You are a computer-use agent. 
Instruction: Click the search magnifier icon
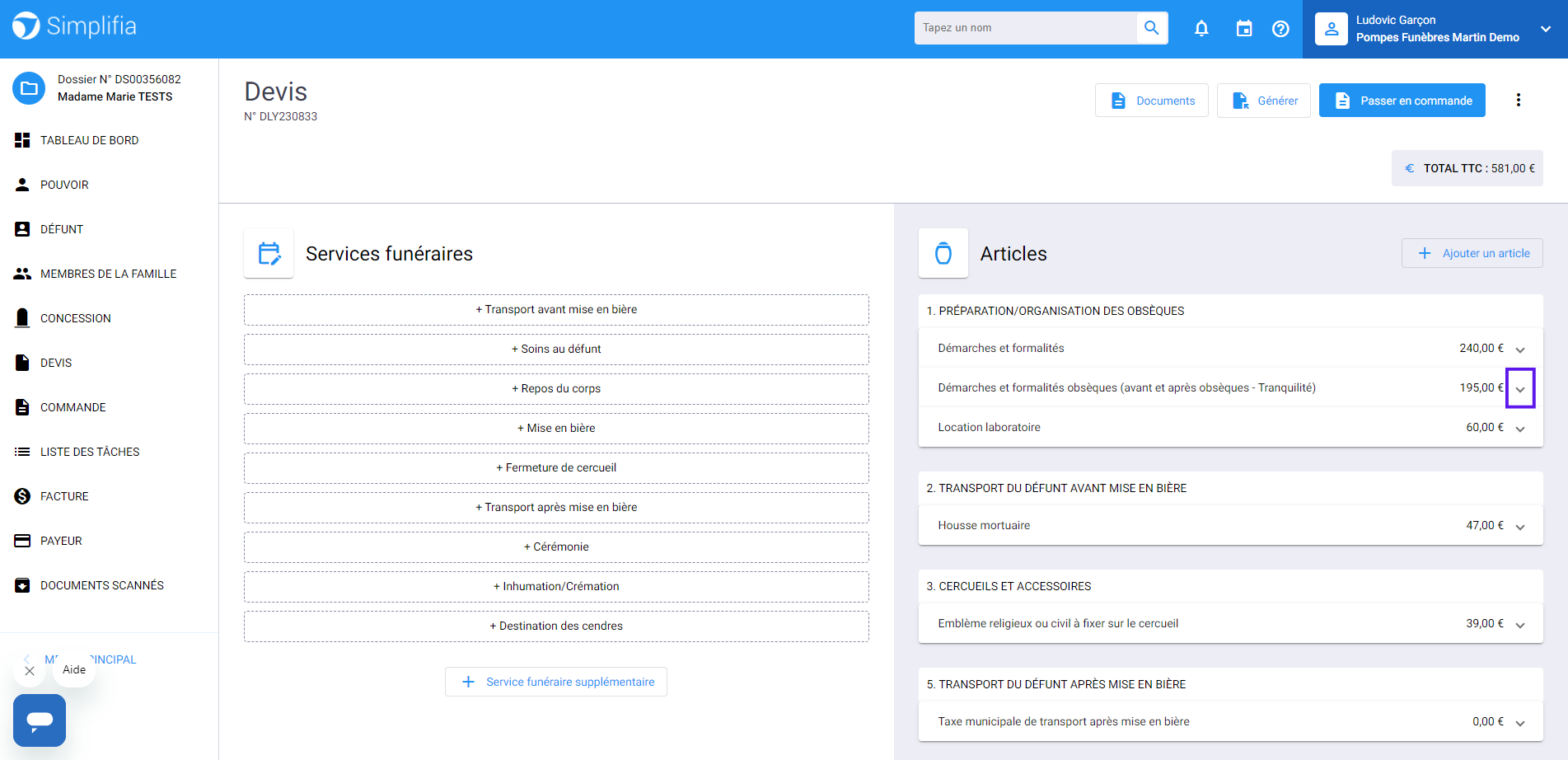click(1152, 28)
